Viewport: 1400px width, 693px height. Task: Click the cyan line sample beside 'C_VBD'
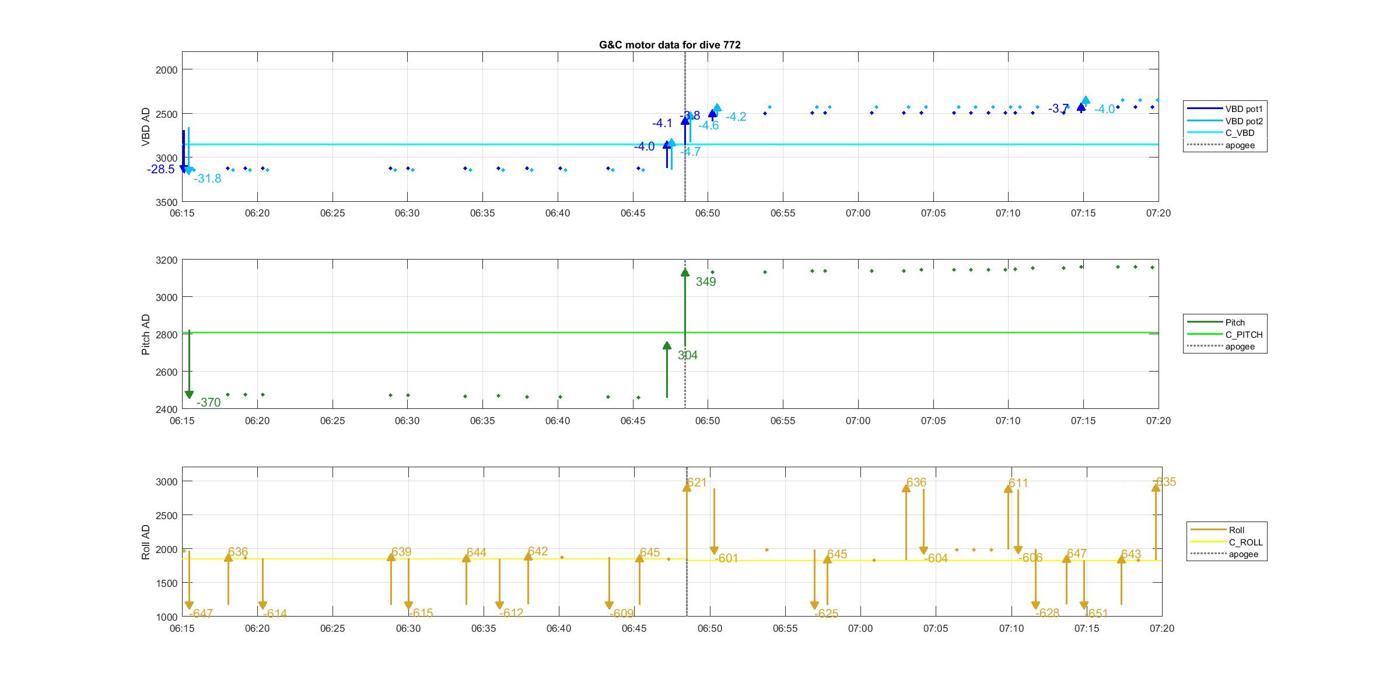[1204, 132]
